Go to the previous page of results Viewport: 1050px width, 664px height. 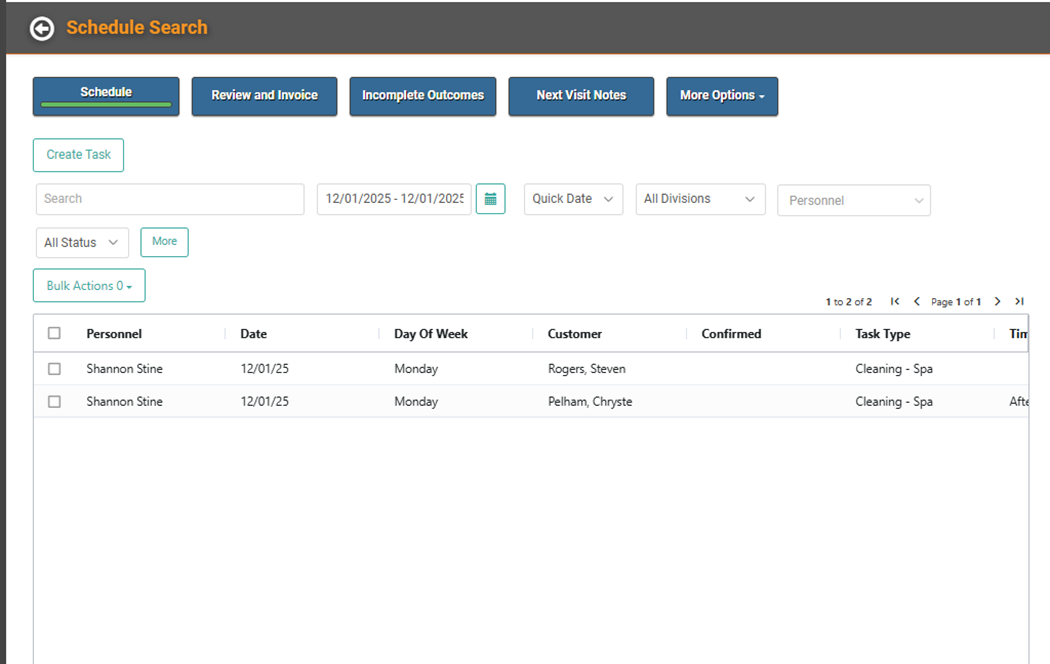(917, 302)
